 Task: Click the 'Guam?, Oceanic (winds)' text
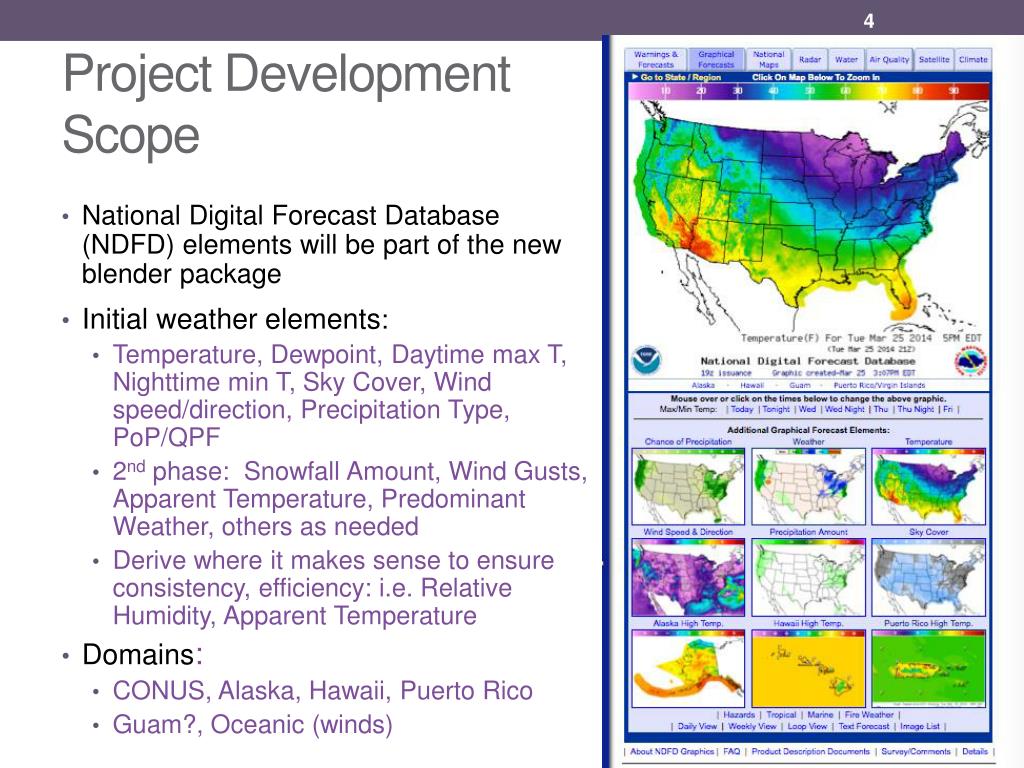coord(253,724)
